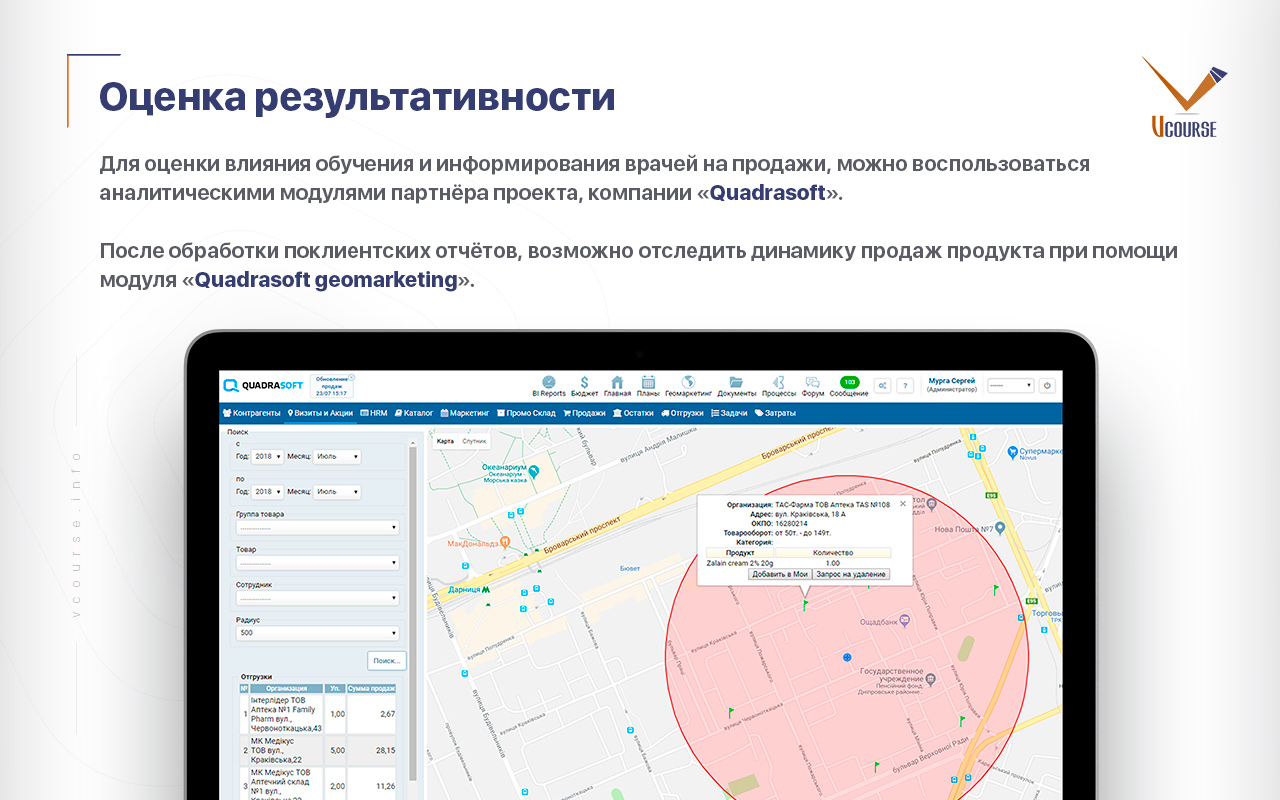
Task: Open the Маркетинг menu
Action: [465, 413]
